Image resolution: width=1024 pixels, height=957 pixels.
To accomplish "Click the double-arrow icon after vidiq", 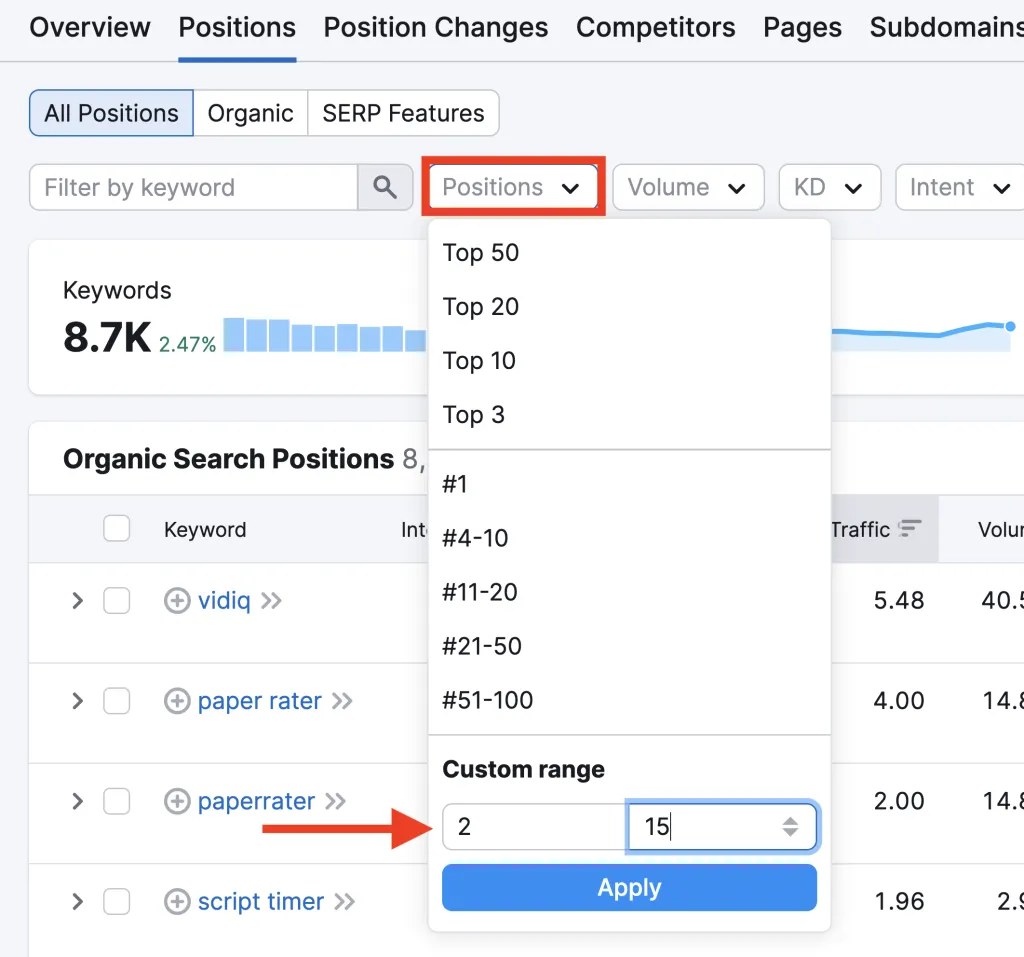I will 271,600.
